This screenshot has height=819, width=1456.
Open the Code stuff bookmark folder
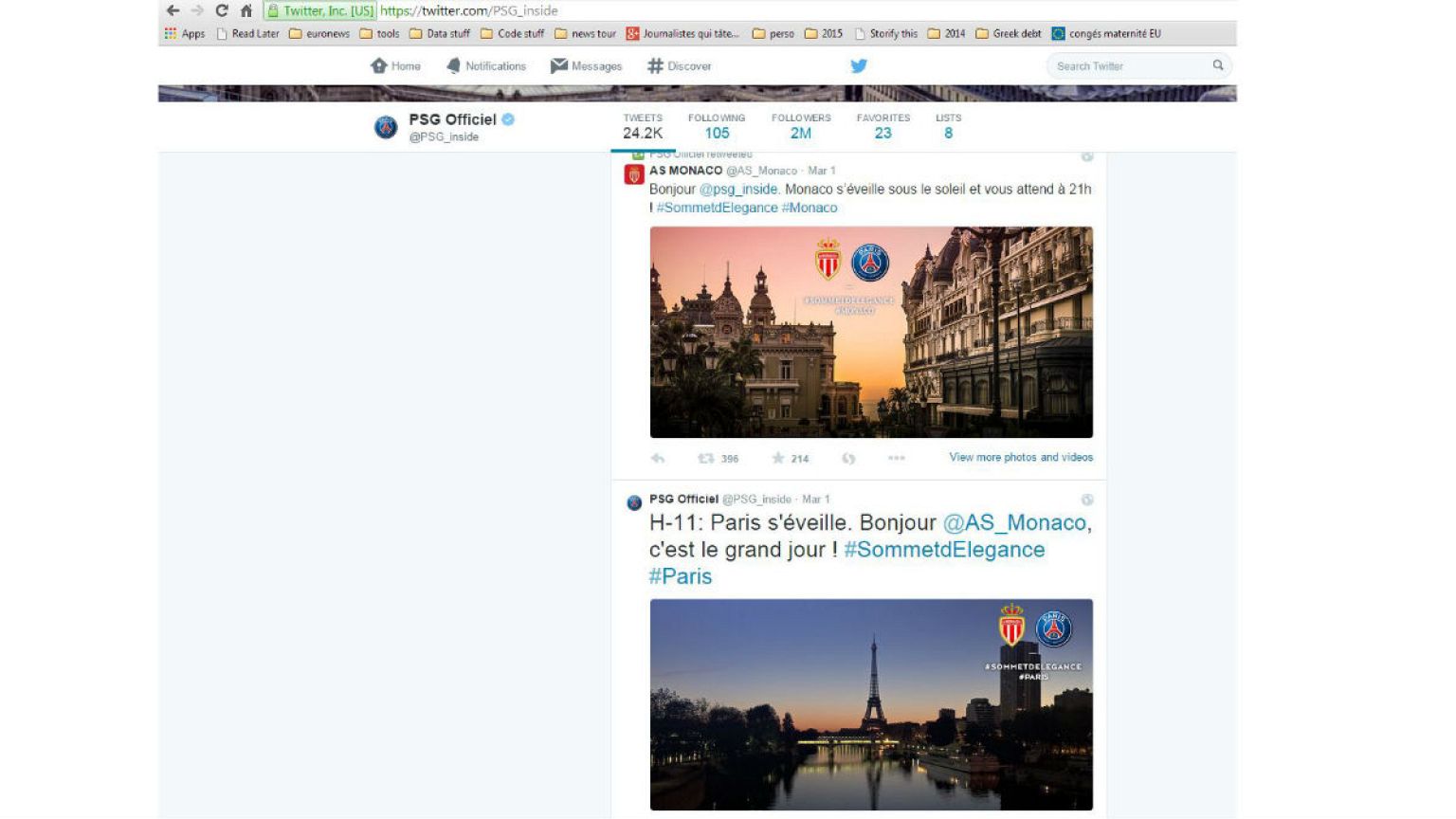512,33
